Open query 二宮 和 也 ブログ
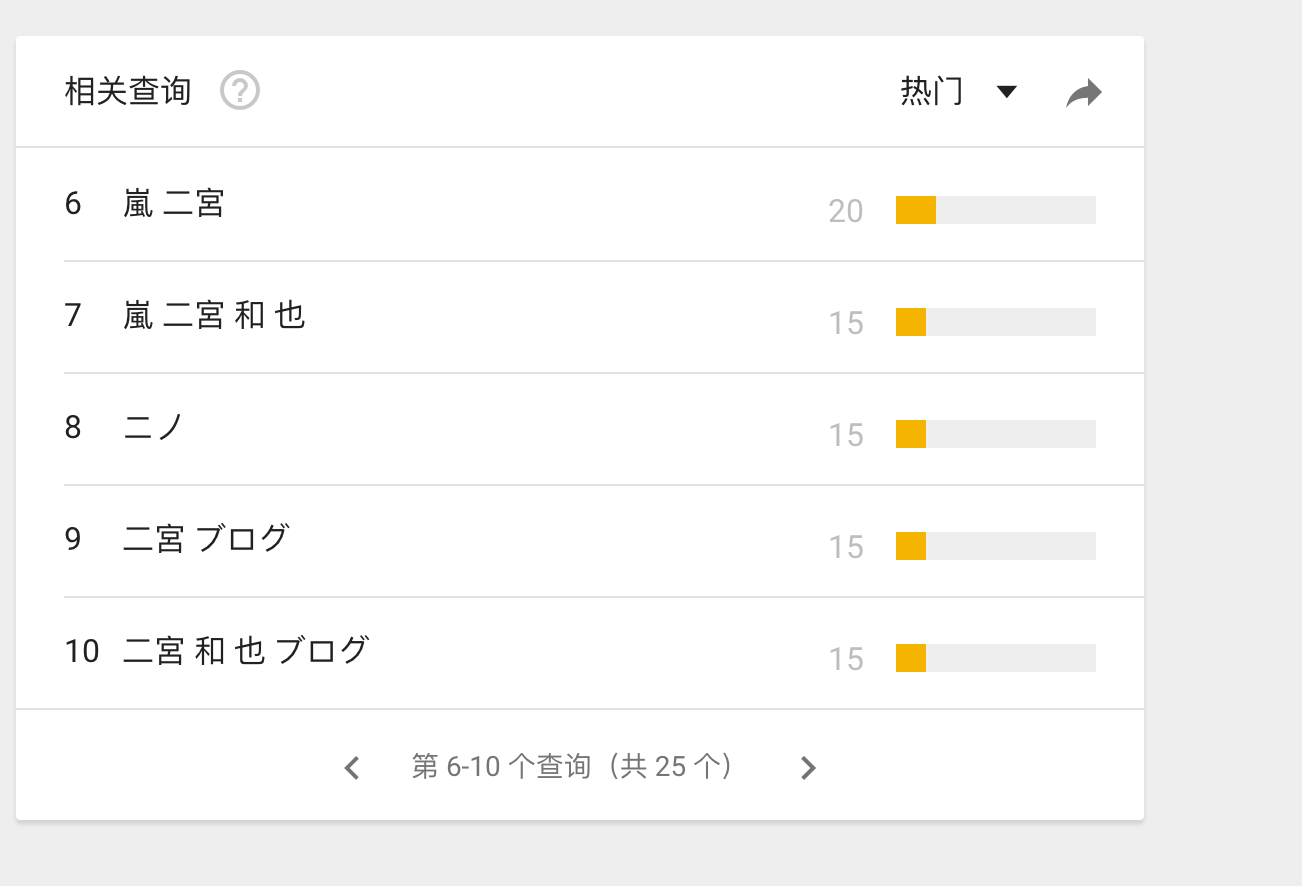Screen dimensions: 1302x886 coord(246,652)
